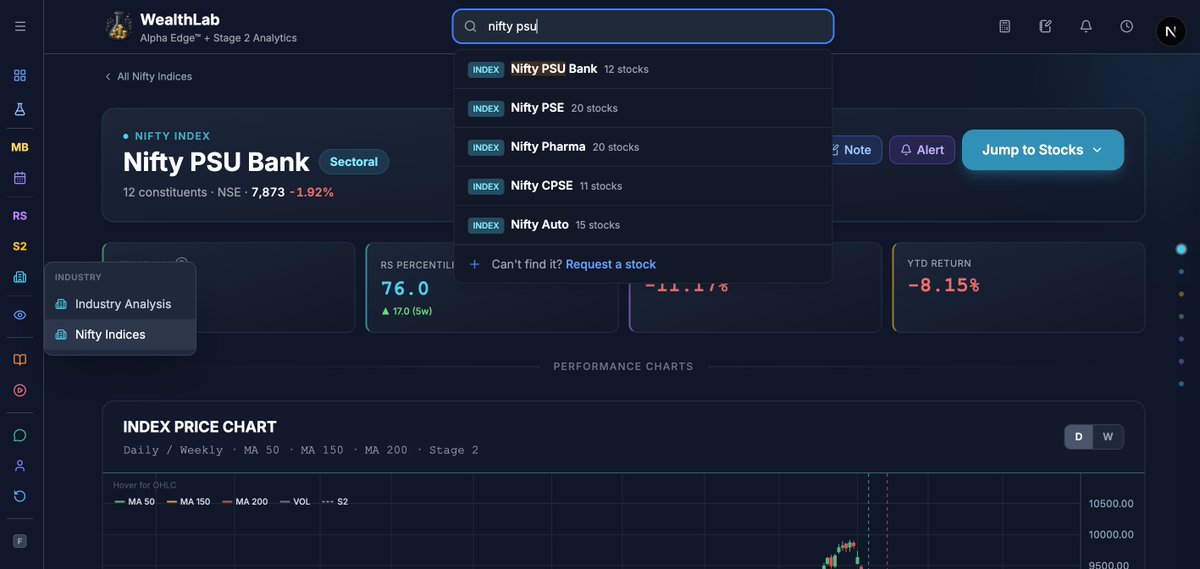
Task: Click the plus icon beside Can't find it
Action: tap(475, 264)
